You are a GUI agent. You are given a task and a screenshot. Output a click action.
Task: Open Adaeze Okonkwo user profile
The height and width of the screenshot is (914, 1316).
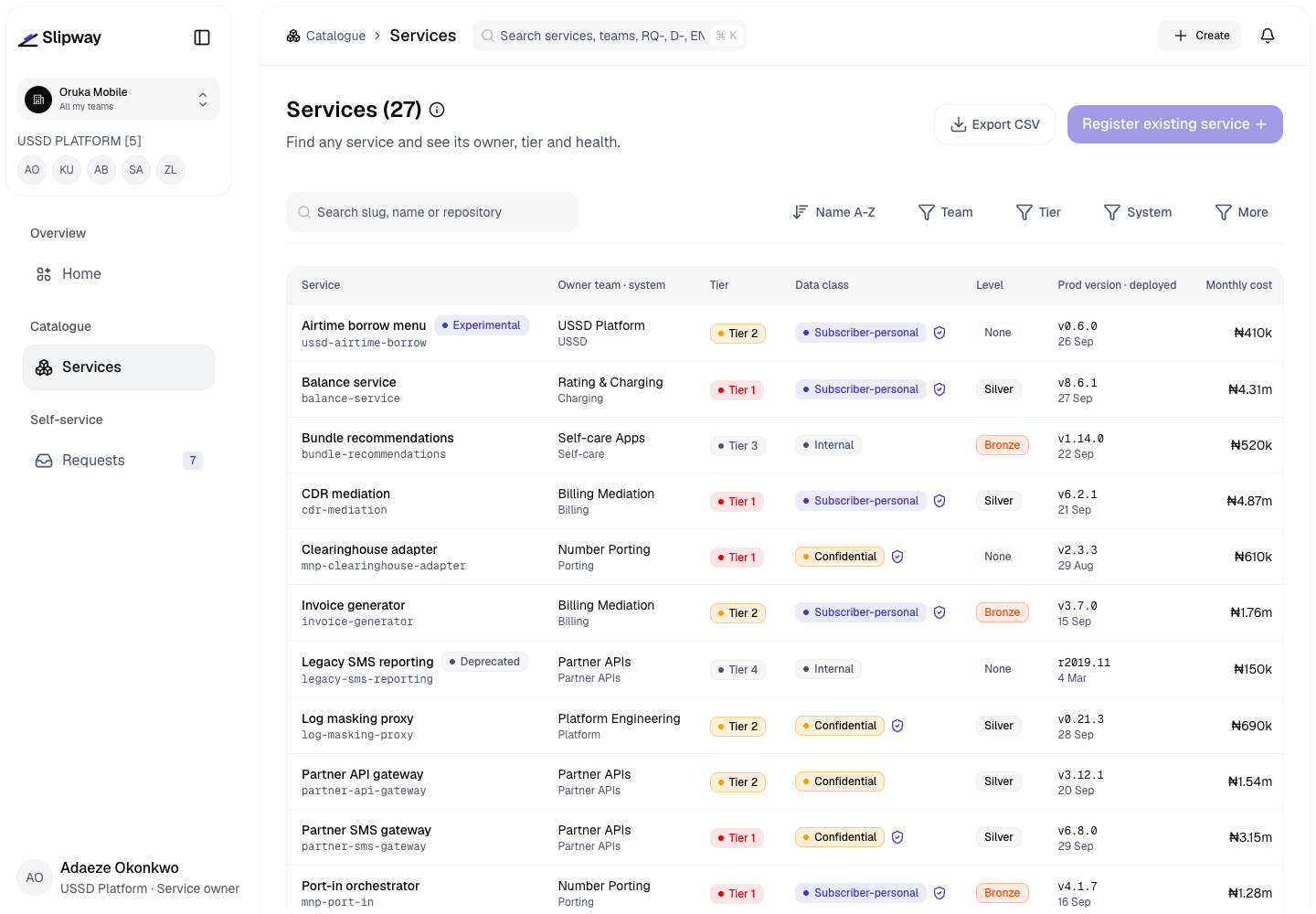click(x=128, y=877)
